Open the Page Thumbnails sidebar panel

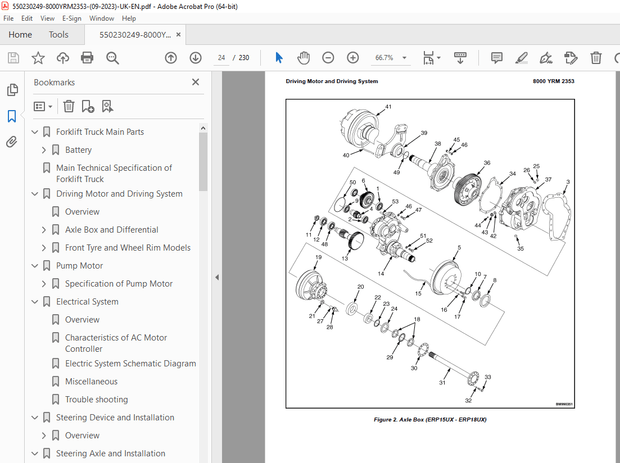[x=12, y=90]
